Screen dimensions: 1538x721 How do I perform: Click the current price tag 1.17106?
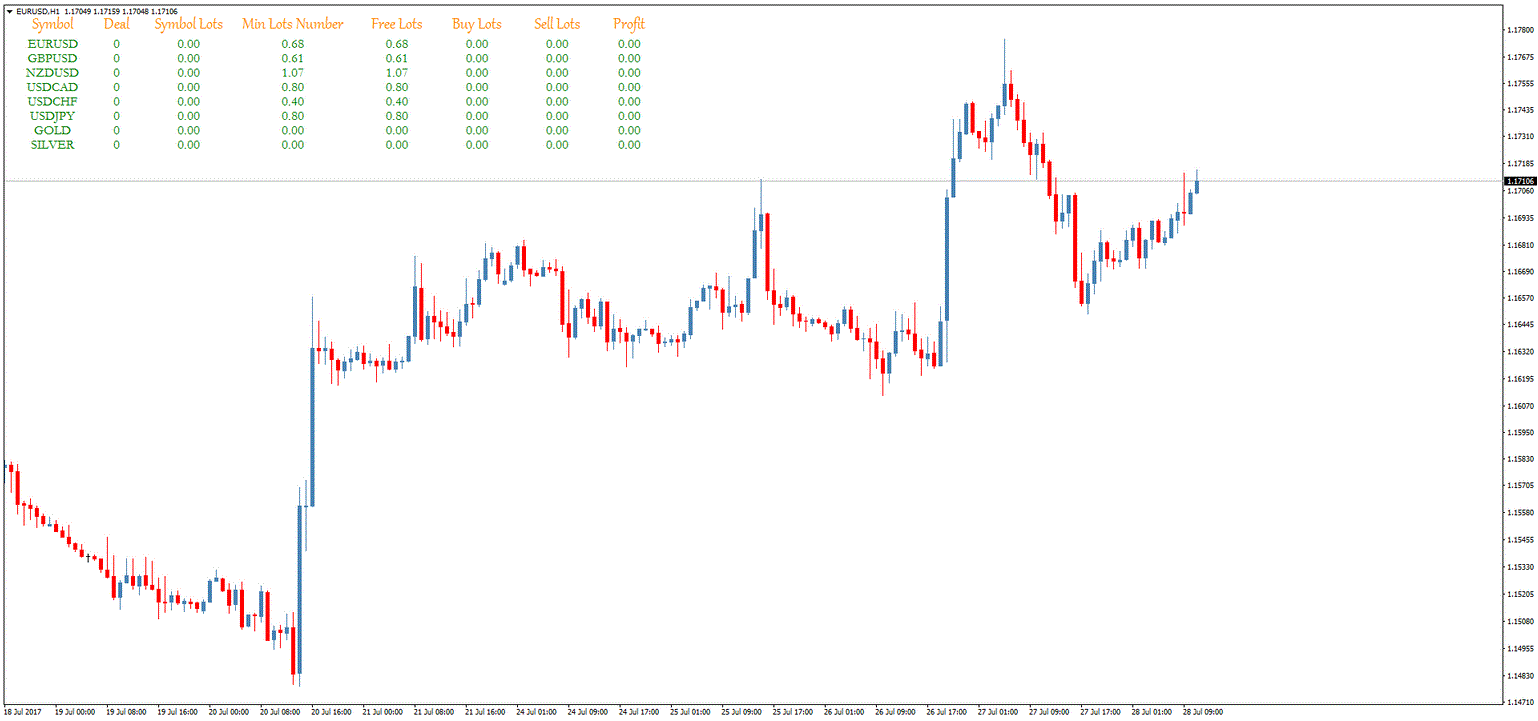point(1519,181)
